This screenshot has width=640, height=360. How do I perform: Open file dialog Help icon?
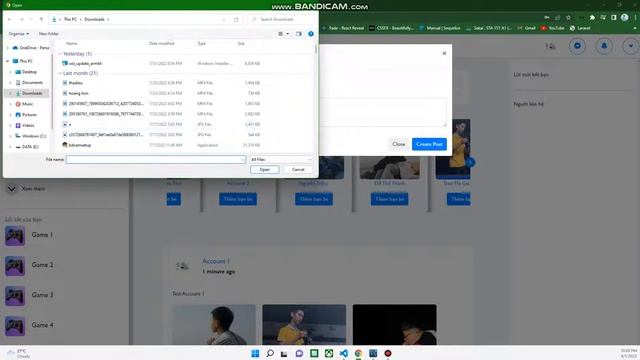point(311,34)
